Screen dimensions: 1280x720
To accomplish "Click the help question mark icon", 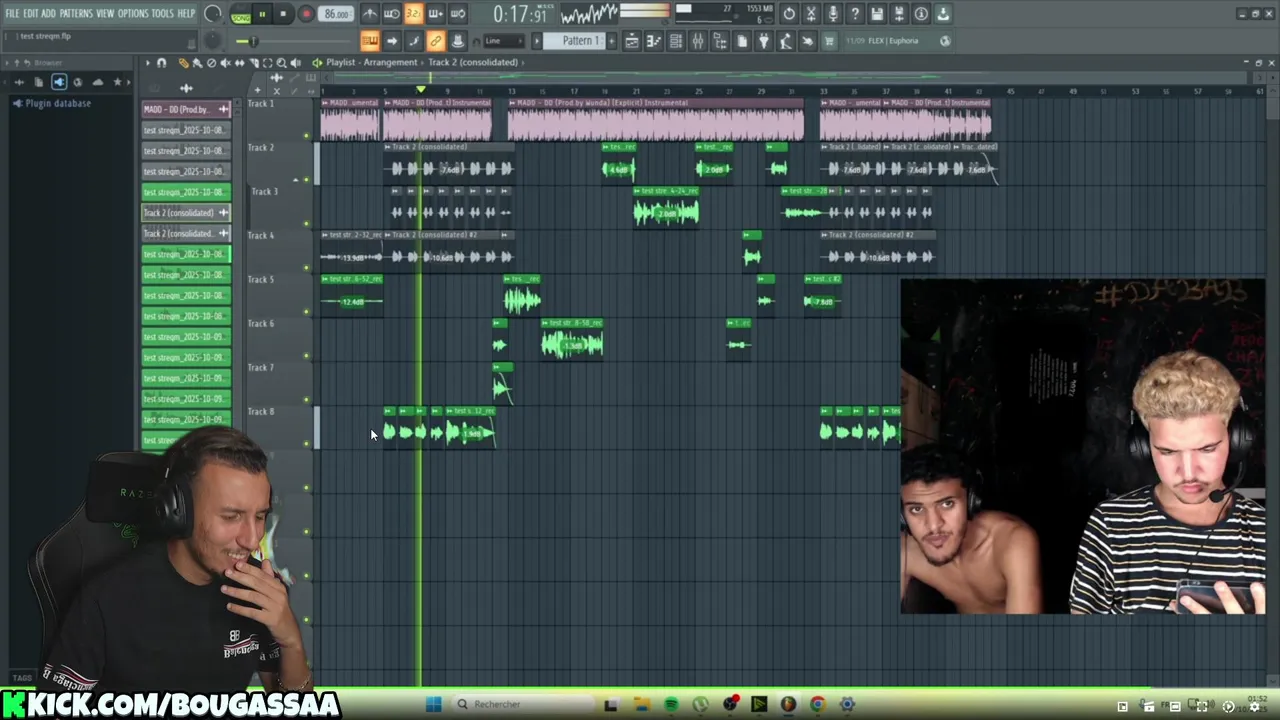I will click(855, 14).
